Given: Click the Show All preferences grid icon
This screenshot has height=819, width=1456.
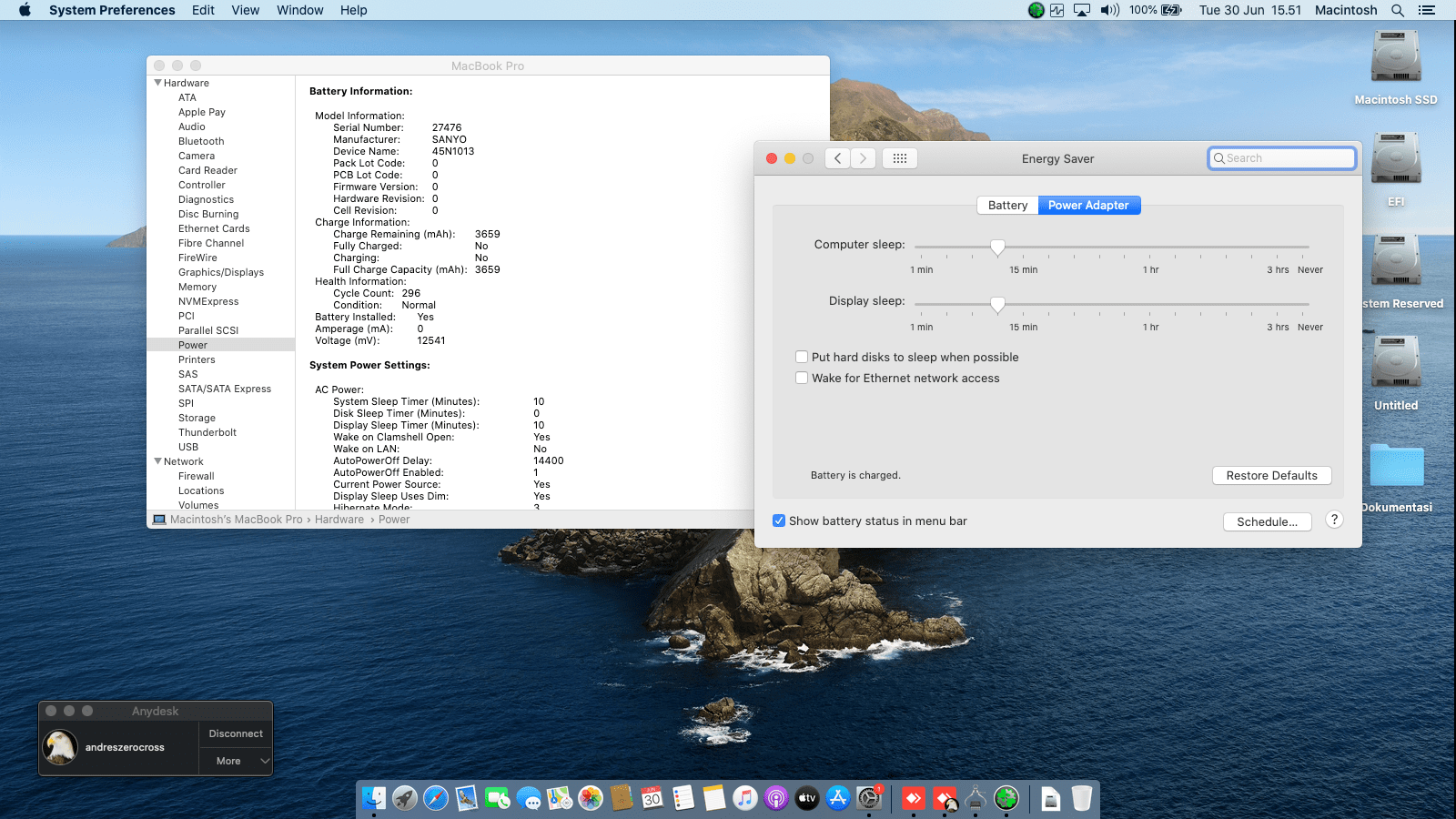Looking at the screenshot, I should [x=899, y=158].
